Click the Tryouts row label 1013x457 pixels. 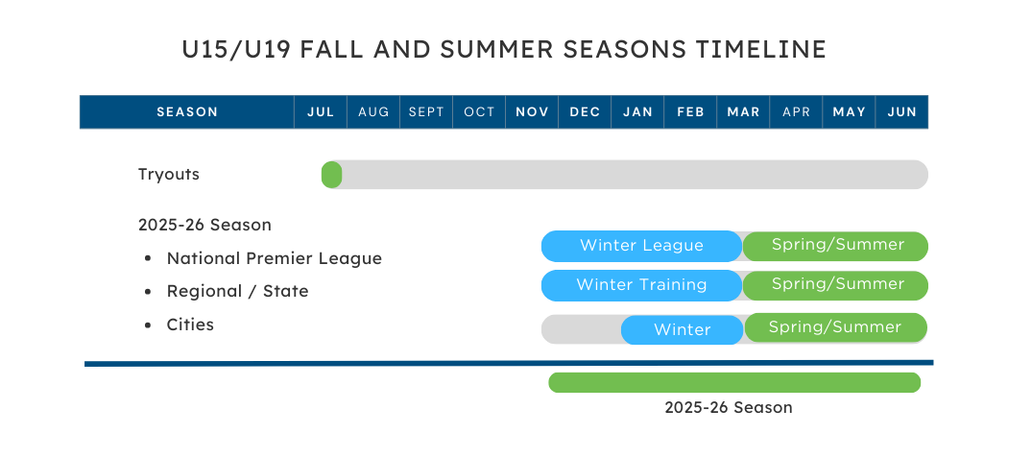point(169,175)
